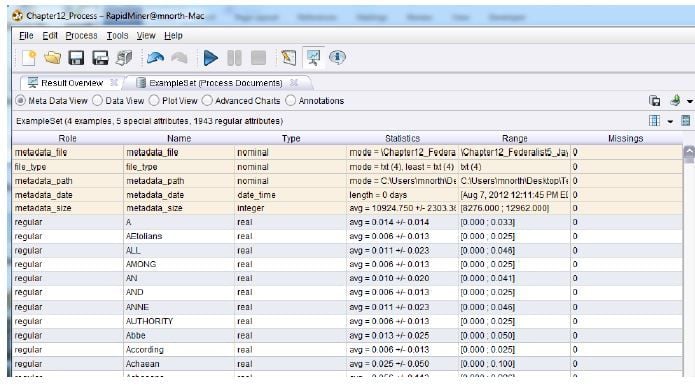Viewport: 695px width, 387px height.
Task: Click the column selection table icon
Action: point(654,121)
